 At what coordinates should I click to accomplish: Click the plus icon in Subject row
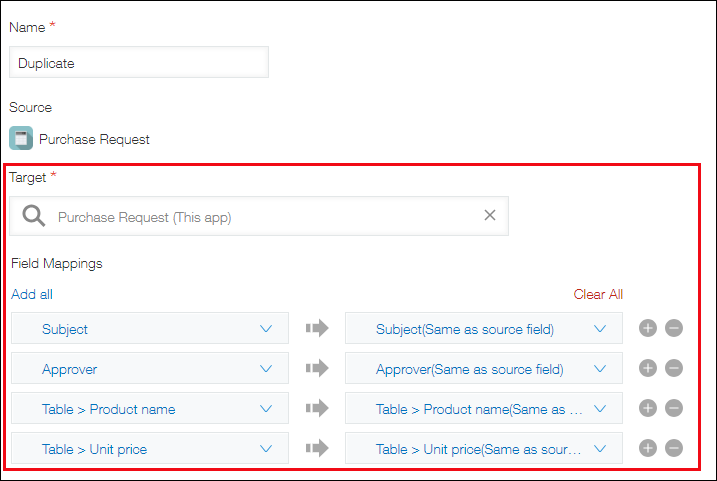pyautogui.click(x=647, y=328)
